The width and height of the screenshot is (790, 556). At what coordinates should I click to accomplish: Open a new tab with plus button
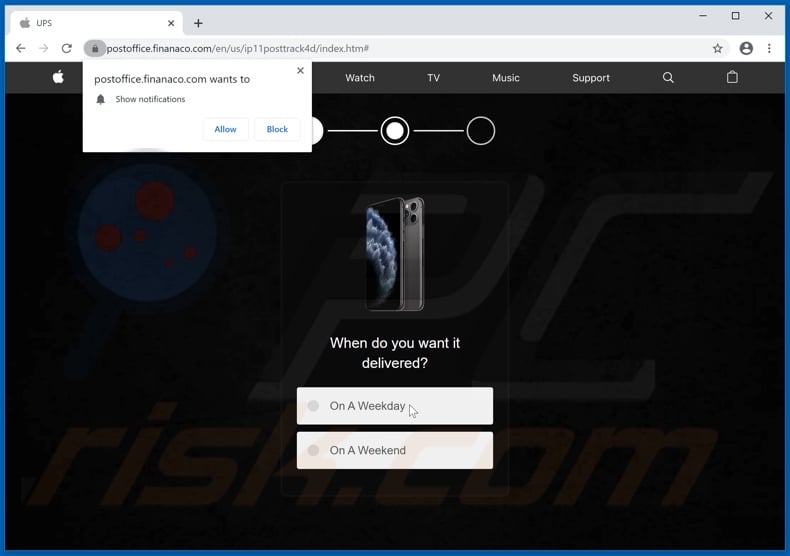[198, 23]
